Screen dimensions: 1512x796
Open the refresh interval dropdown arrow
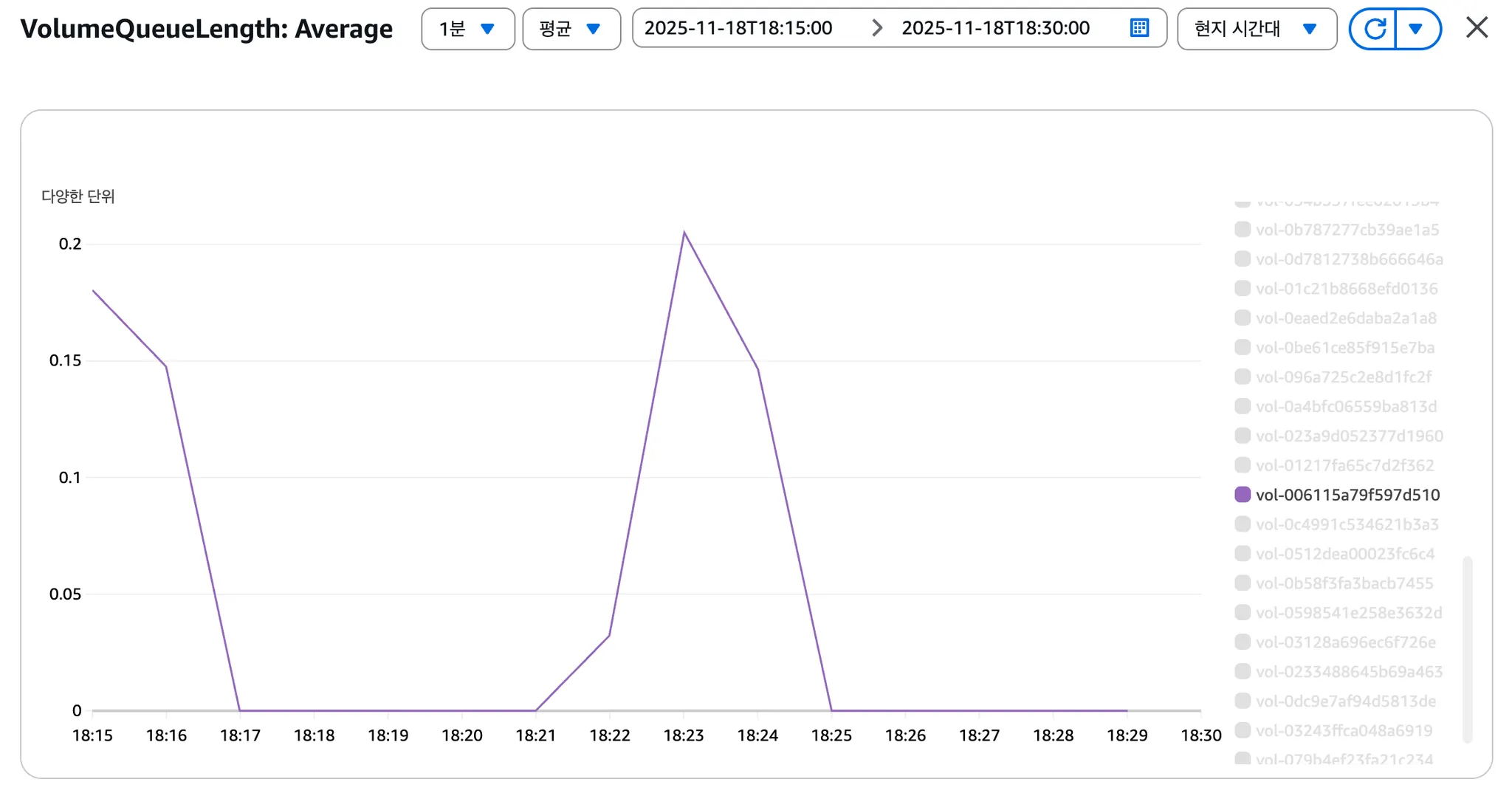pyautogui.click(x=1416, y=29)
